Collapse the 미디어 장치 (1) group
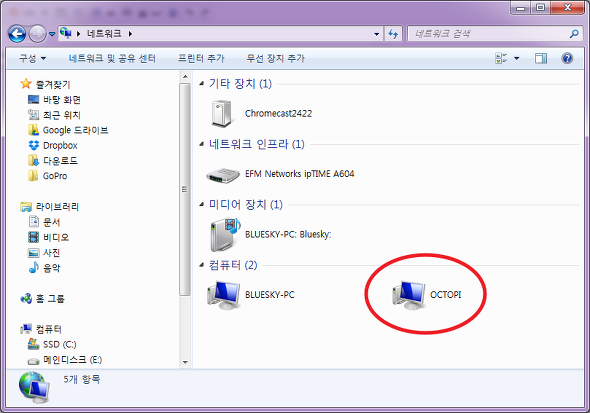 click(202, 205)
